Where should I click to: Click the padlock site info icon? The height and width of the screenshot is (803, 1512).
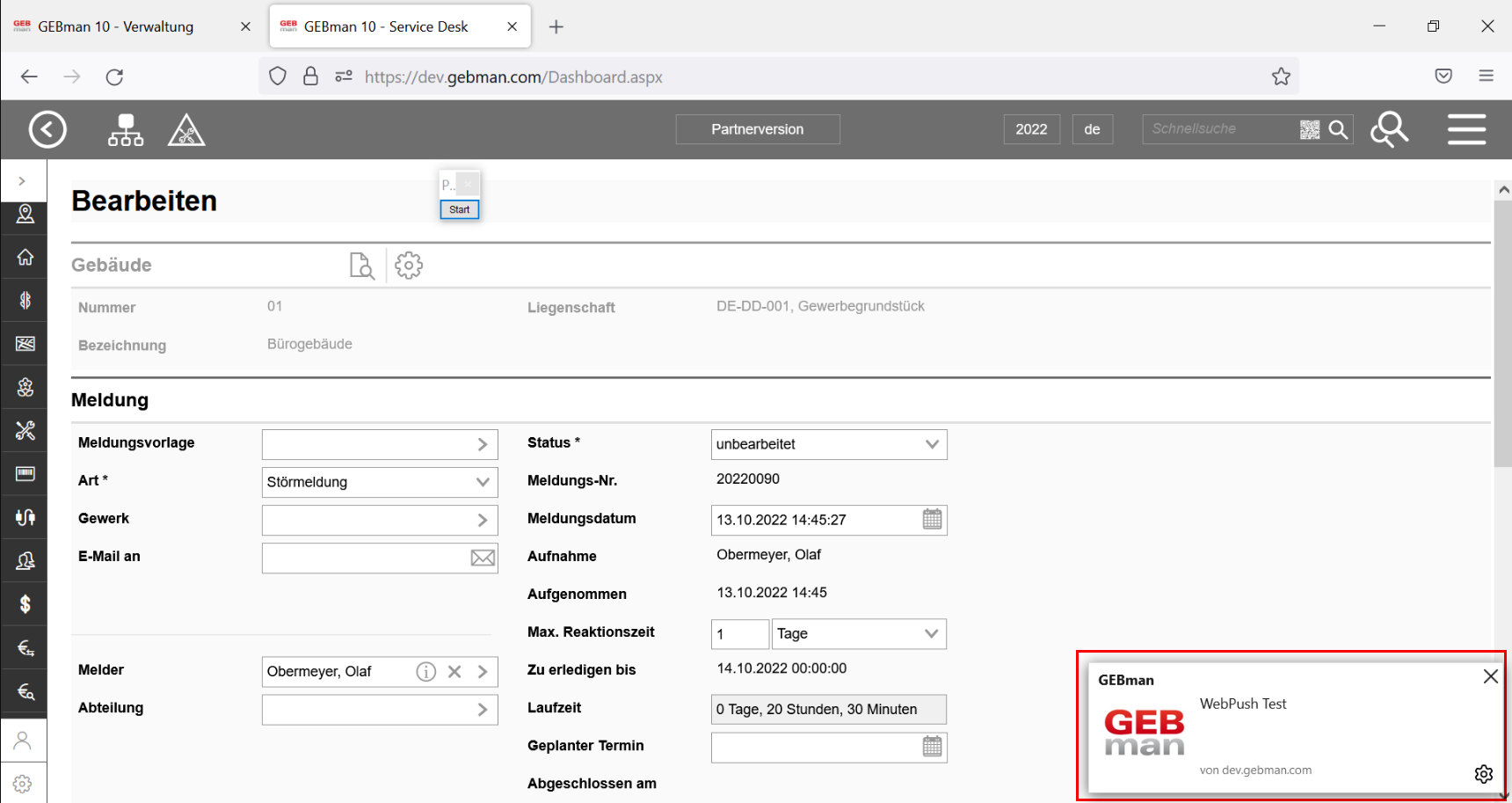pos(310,77)
